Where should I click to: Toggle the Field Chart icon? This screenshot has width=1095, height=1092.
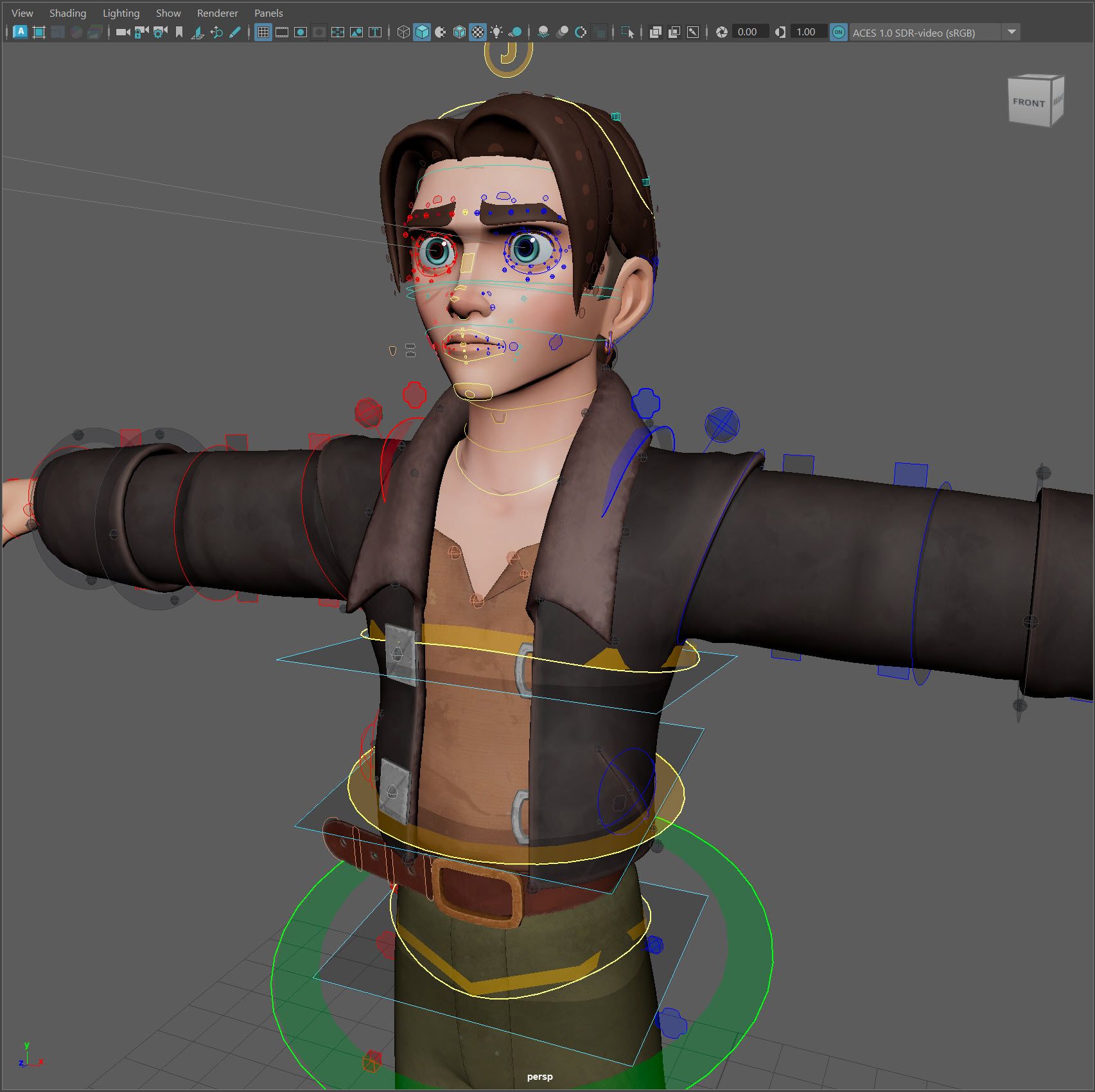338,31
